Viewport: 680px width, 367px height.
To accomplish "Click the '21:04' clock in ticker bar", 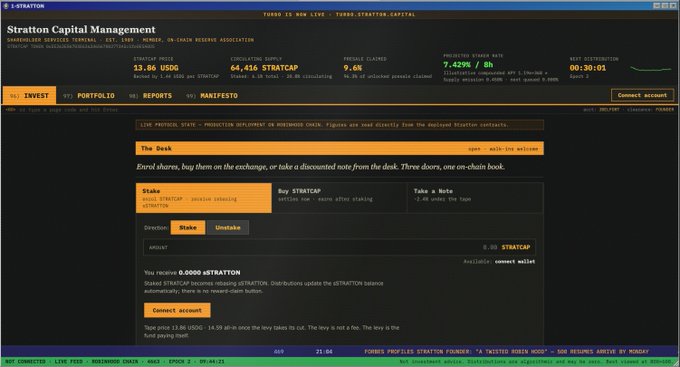I will pos(324,351).
